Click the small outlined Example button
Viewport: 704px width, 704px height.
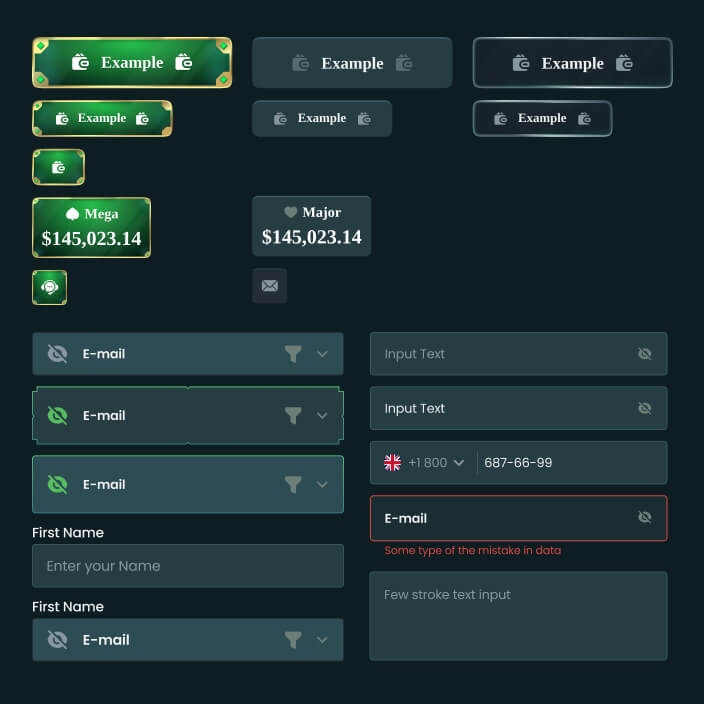pyautogui.click(x=542, y=119)
